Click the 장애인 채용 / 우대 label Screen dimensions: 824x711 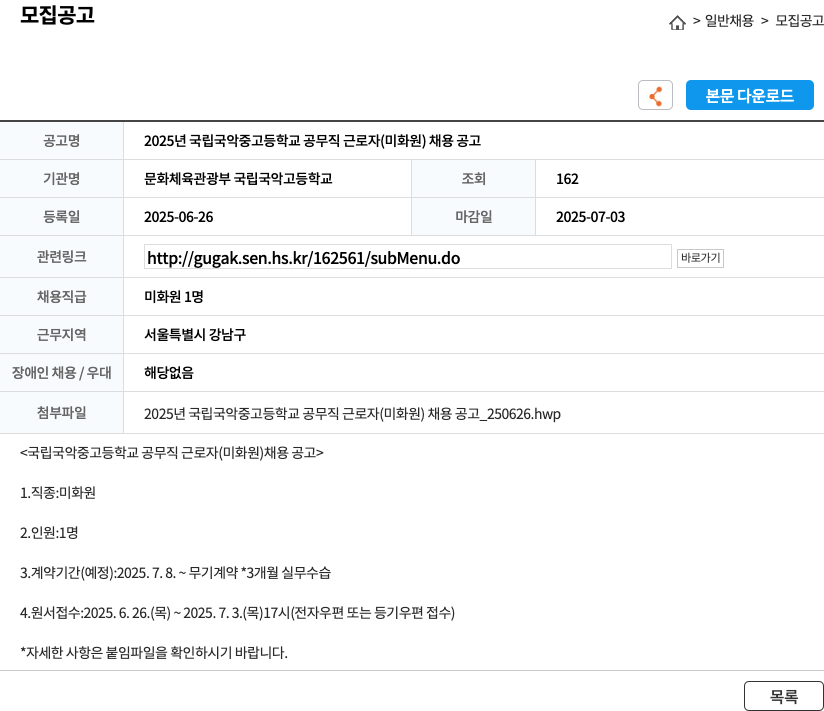coord(61,373)
